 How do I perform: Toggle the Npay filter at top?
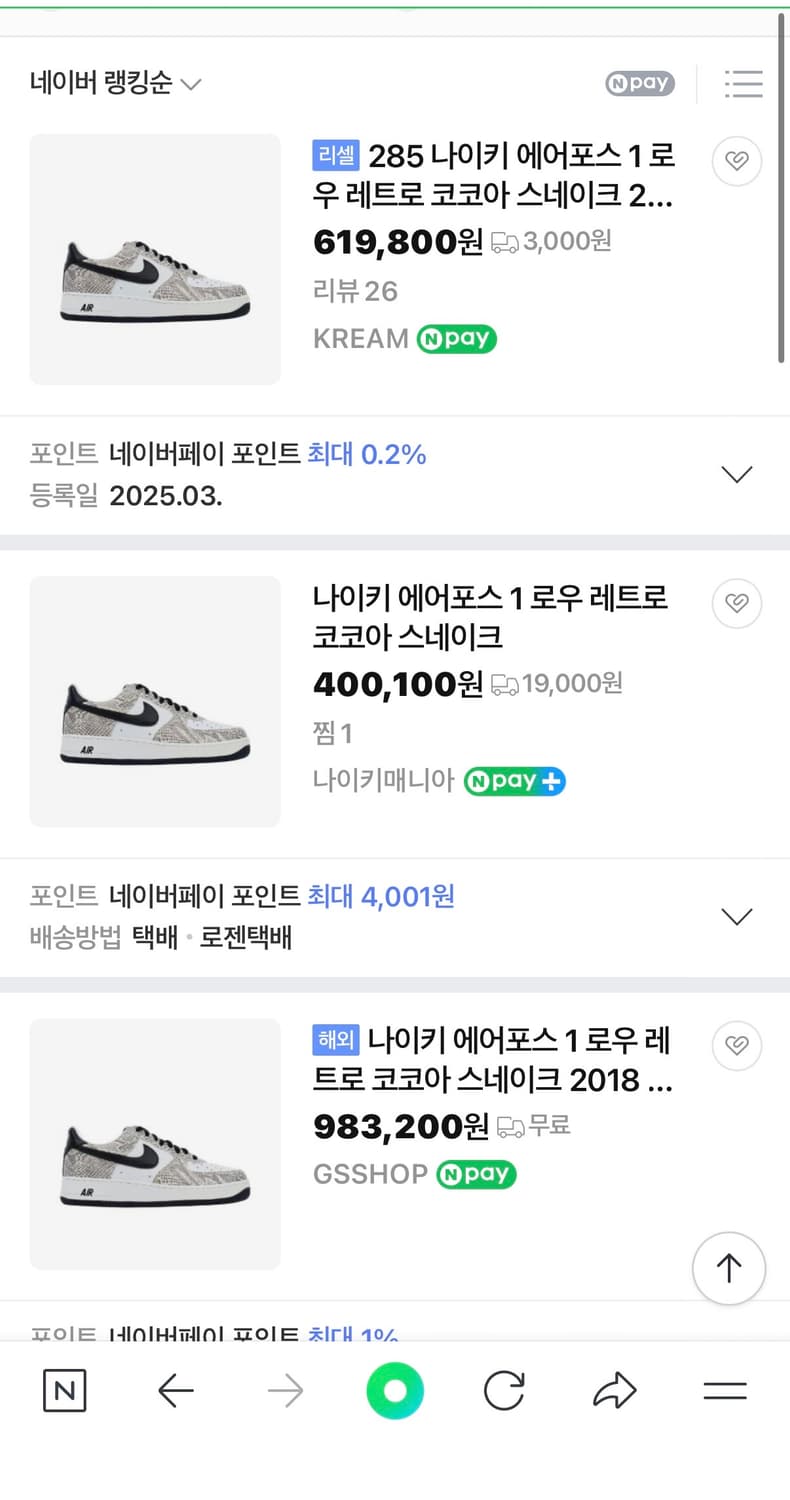[x=640, y=84]
